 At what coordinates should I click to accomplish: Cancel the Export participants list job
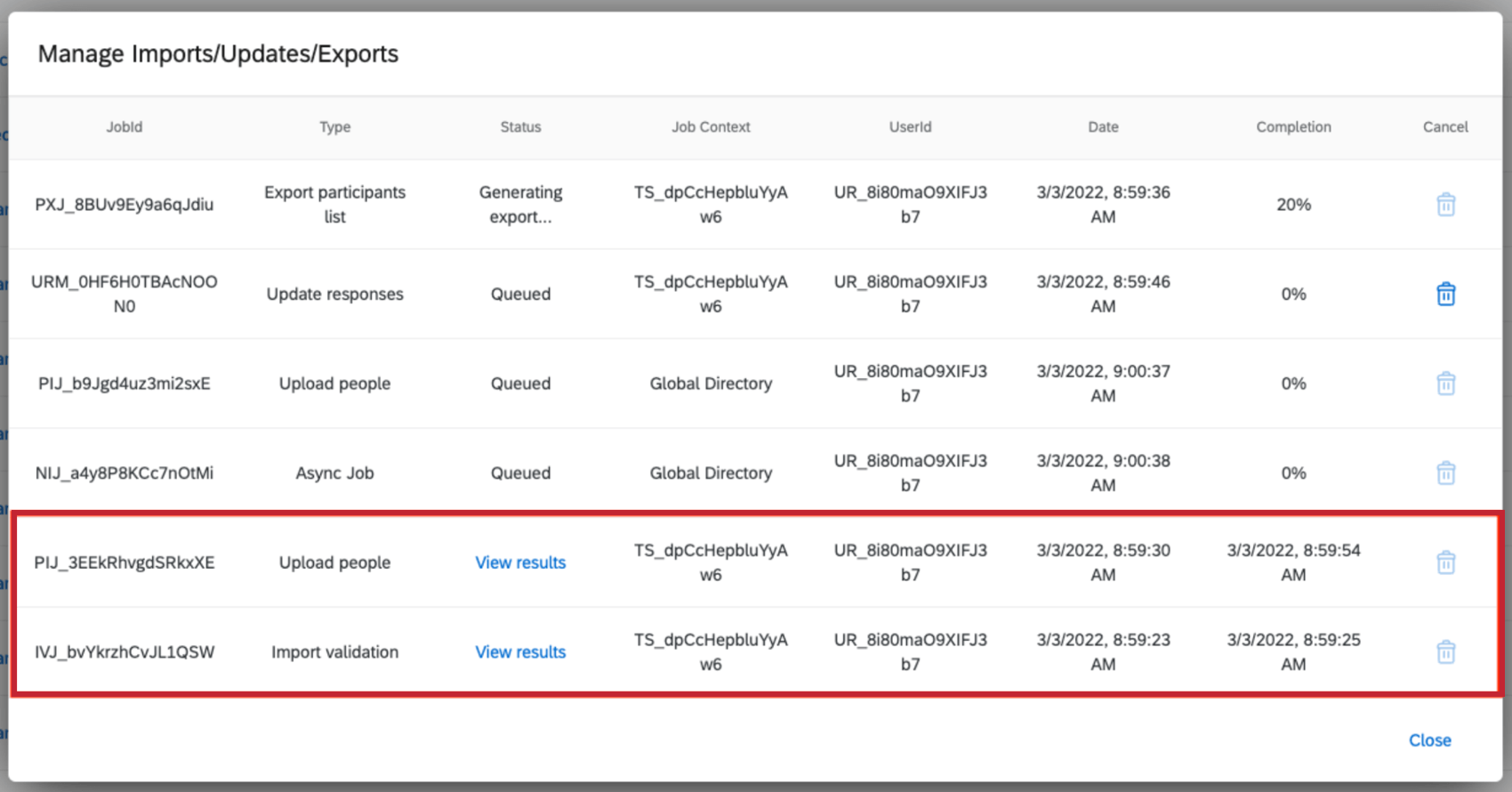[1445, 205]
